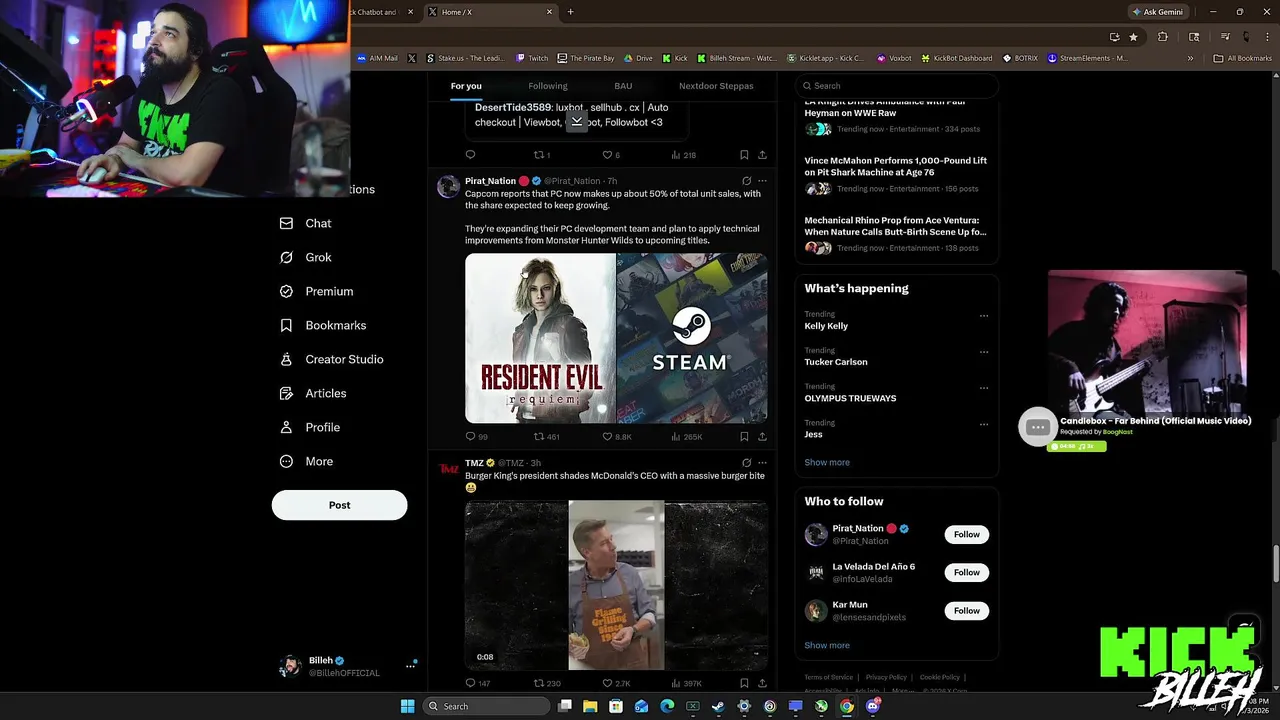Open Bookmarks in the sidebar
The width and height of the screenshot is (1280, 720).
(322, 325)
